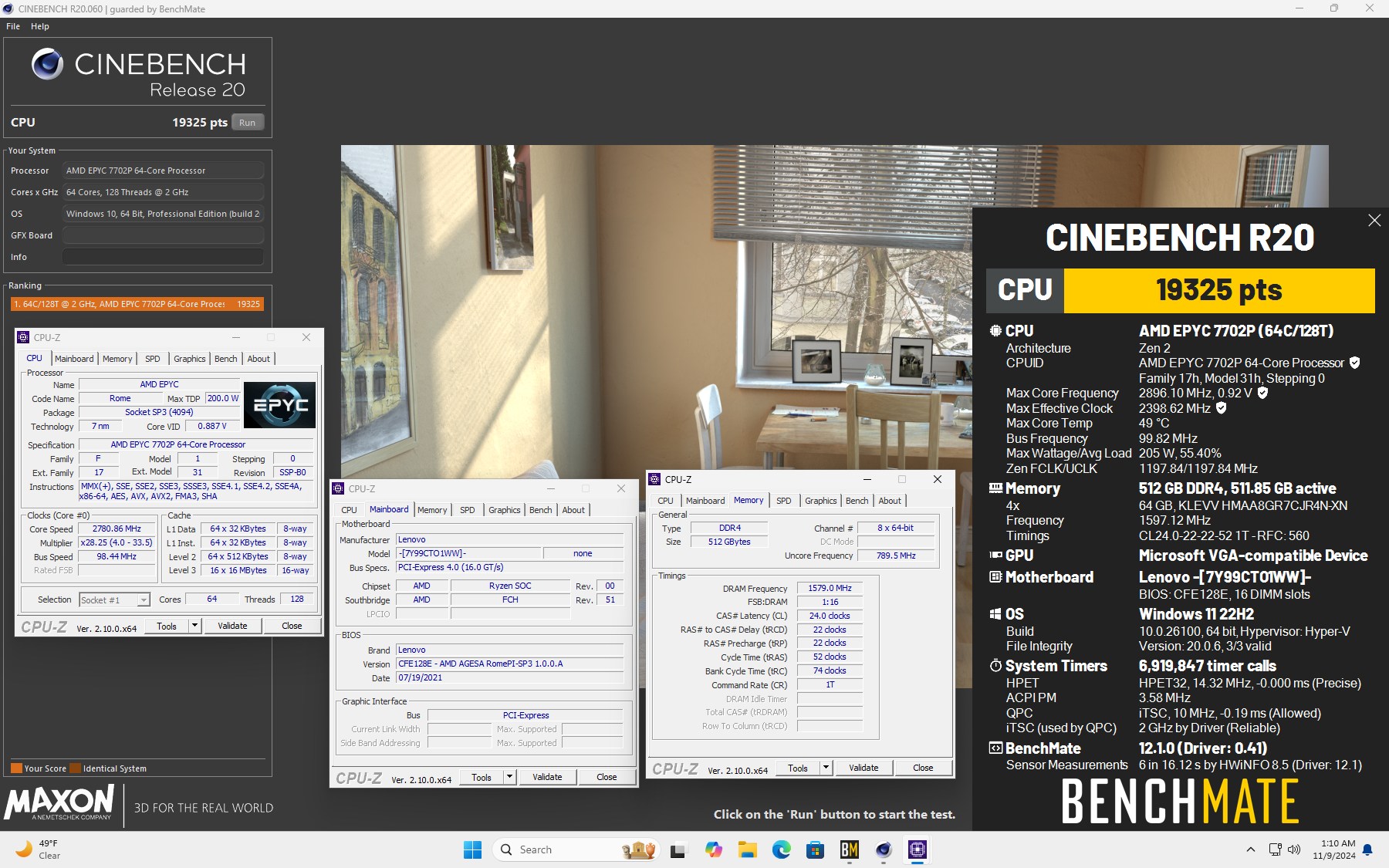Click the Cinebench title bar app icon
The width and height of the screenshot is (1389, 868).
[8, 8]
